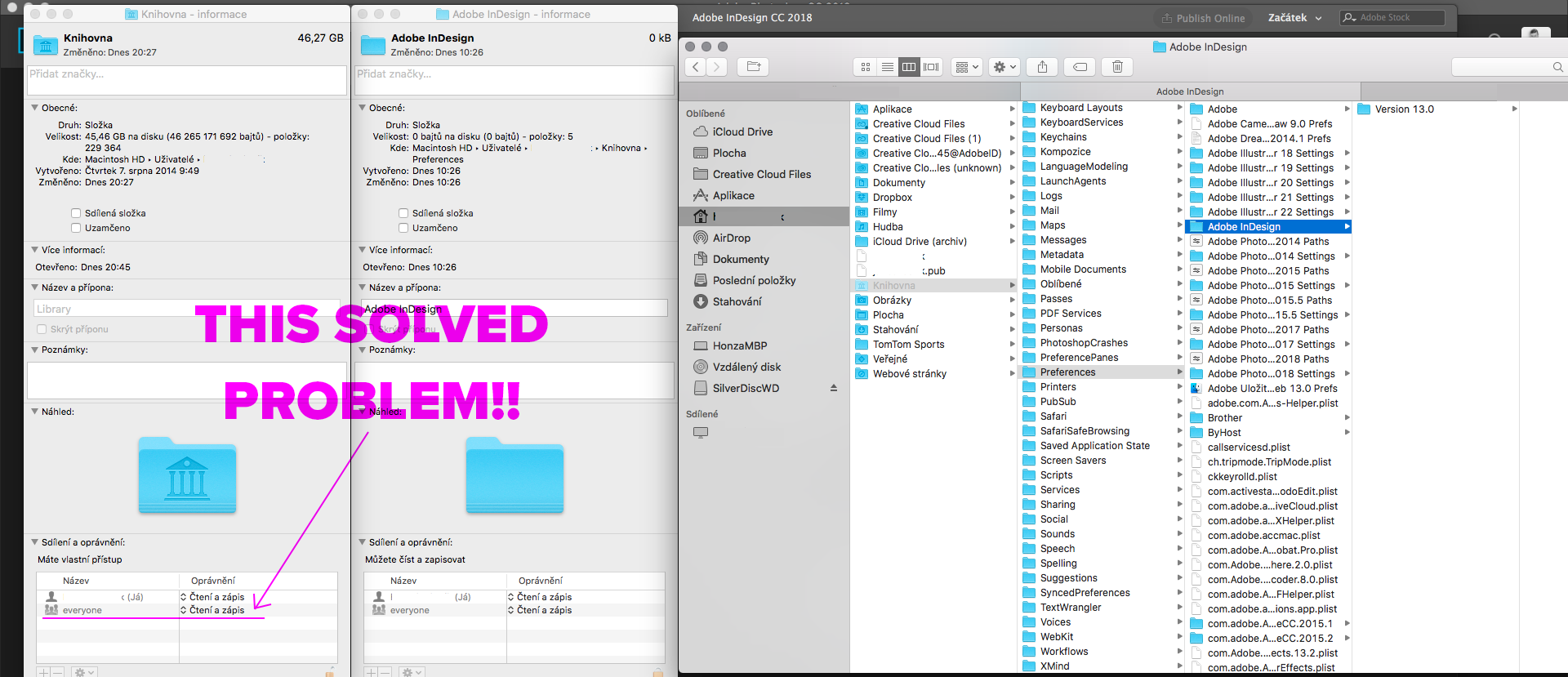The width and height of the screenshot is (1568, 677).
Task: Switch Finder to icon view
Action: pyautogui.click(x=866, y=67)
